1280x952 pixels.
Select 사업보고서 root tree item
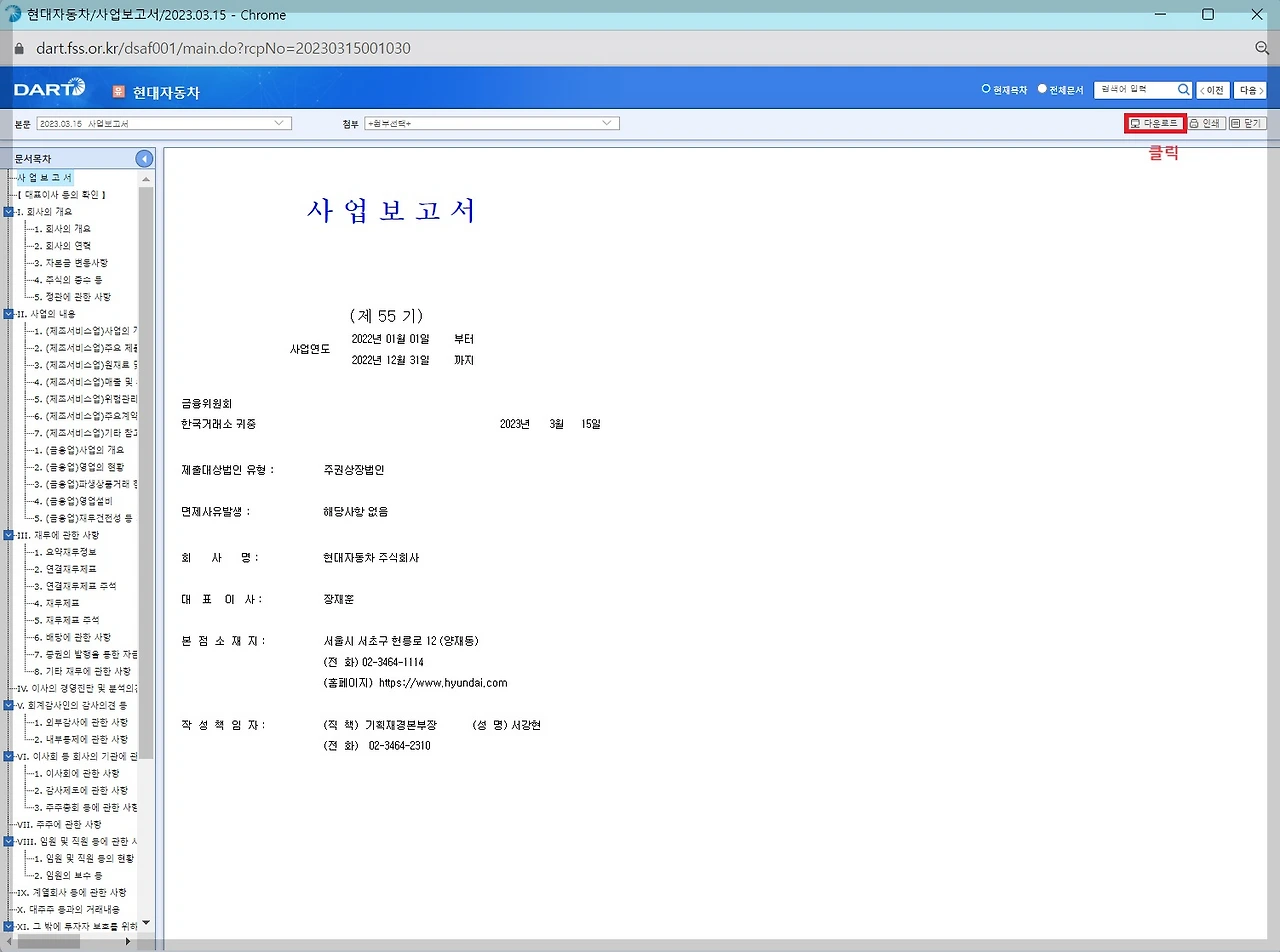pos(44,178)
